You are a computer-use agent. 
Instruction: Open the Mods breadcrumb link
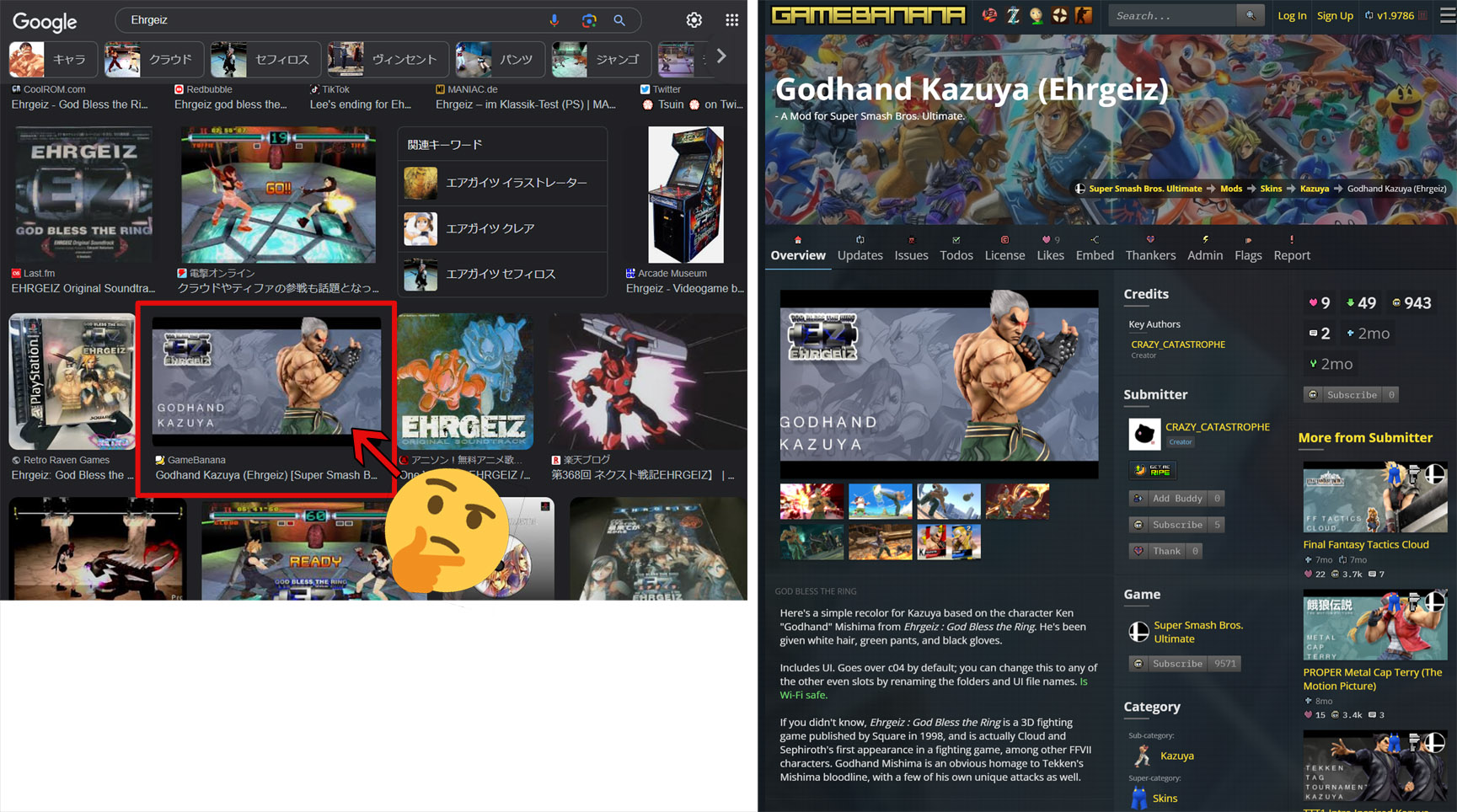1231,189
